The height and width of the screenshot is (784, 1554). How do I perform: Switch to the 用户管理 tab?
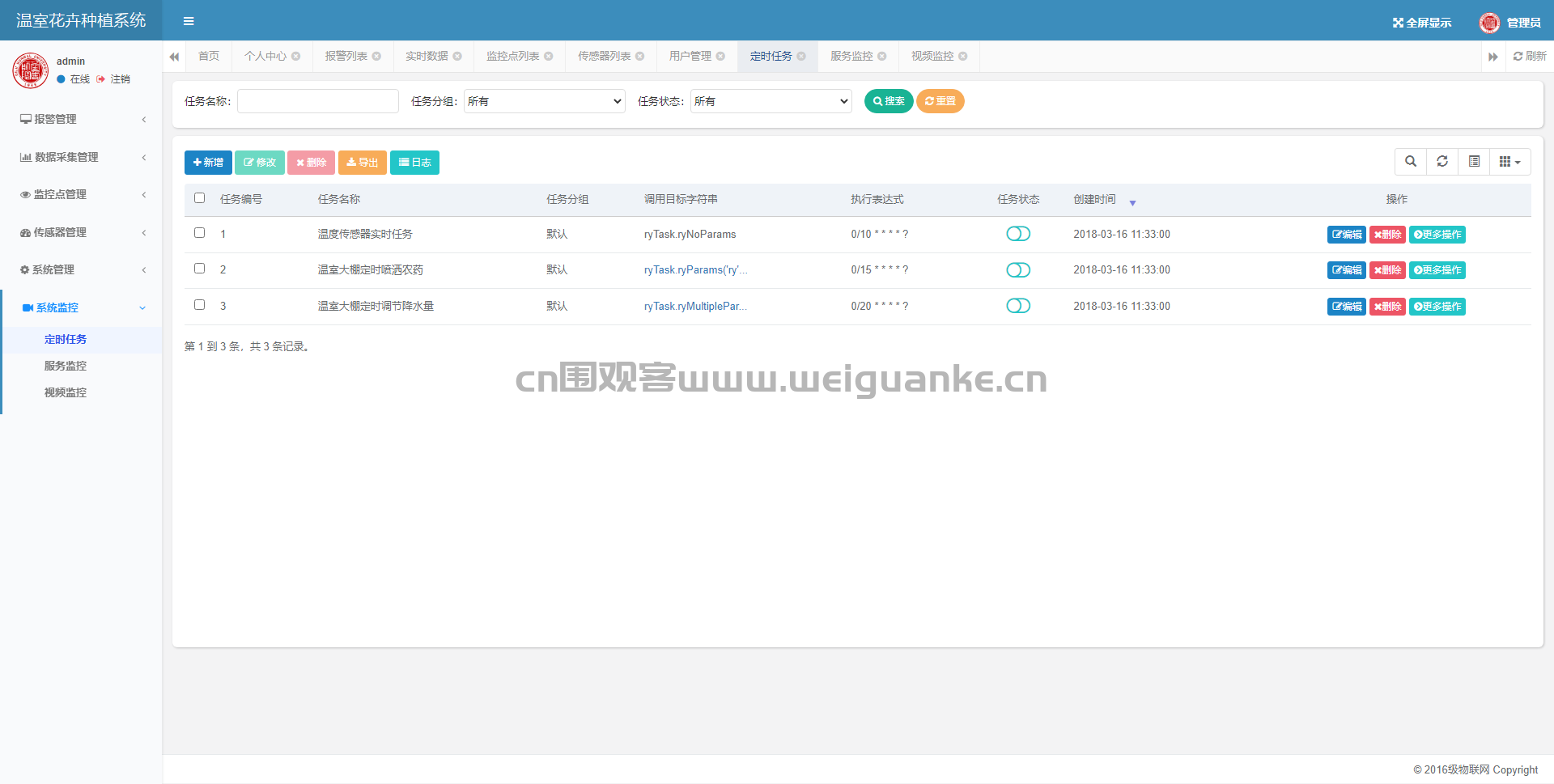click(690, 56)
